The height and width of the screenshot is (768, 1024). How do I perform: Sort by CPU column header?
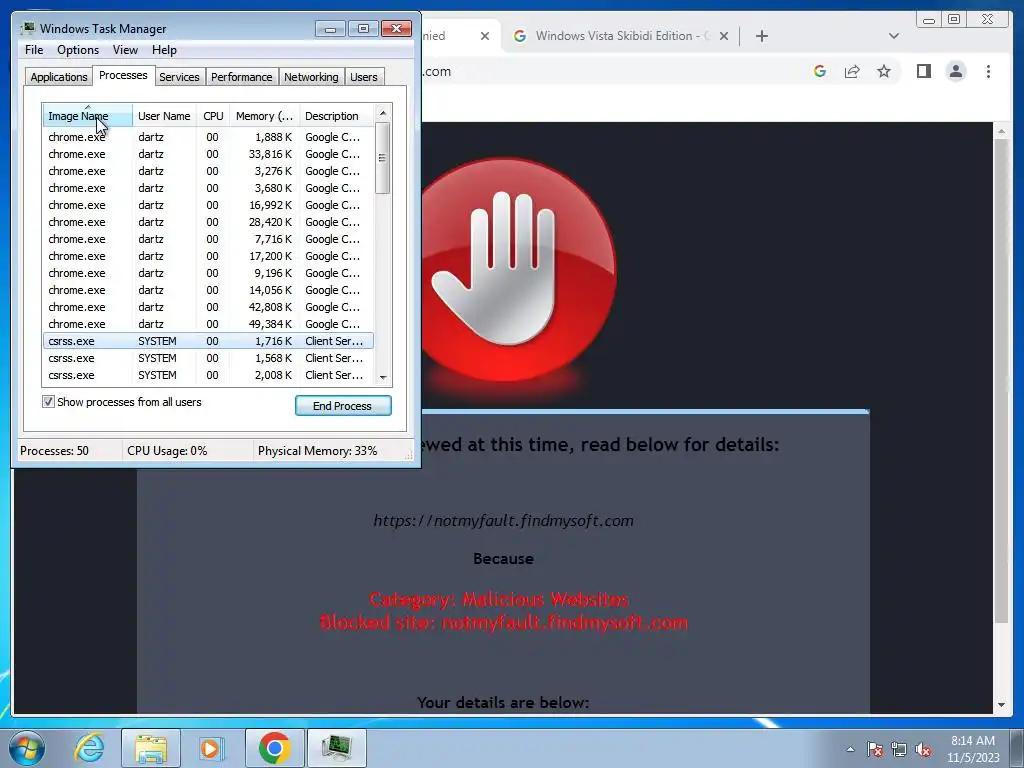pos(213,116)
